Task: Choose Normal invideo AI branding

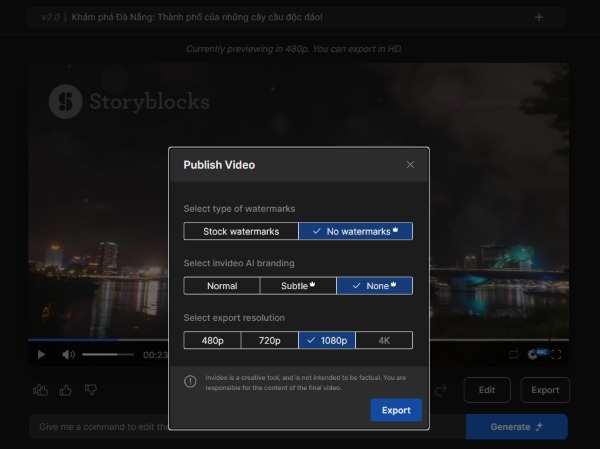Action: pos(222,286)
